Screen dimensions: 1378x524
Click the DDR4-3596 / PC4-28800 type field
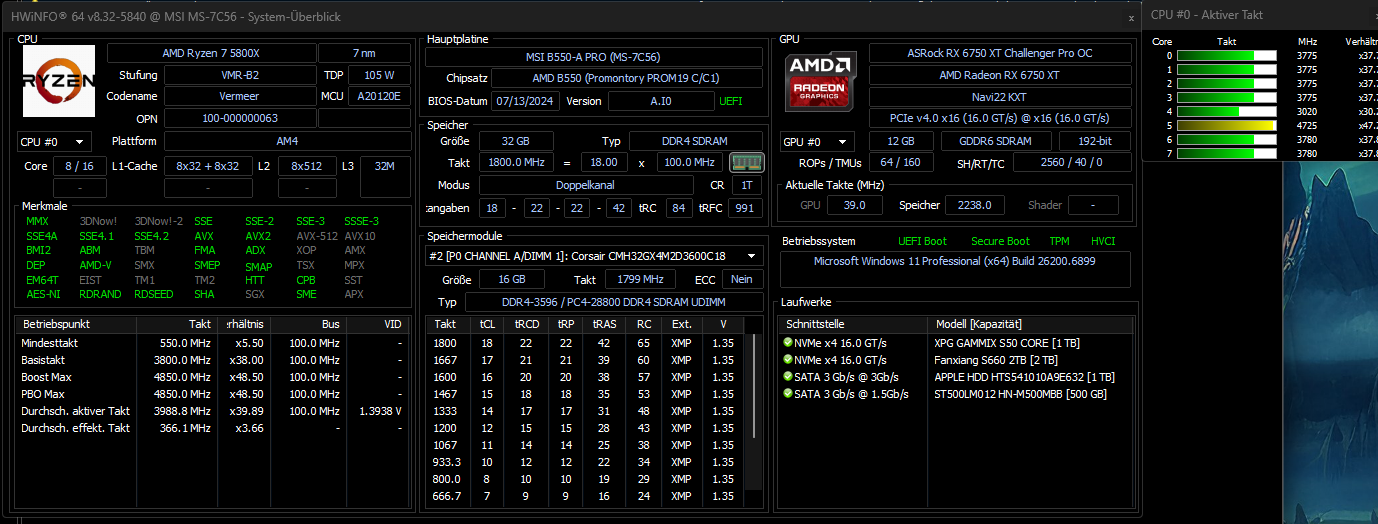pos(614,302)
